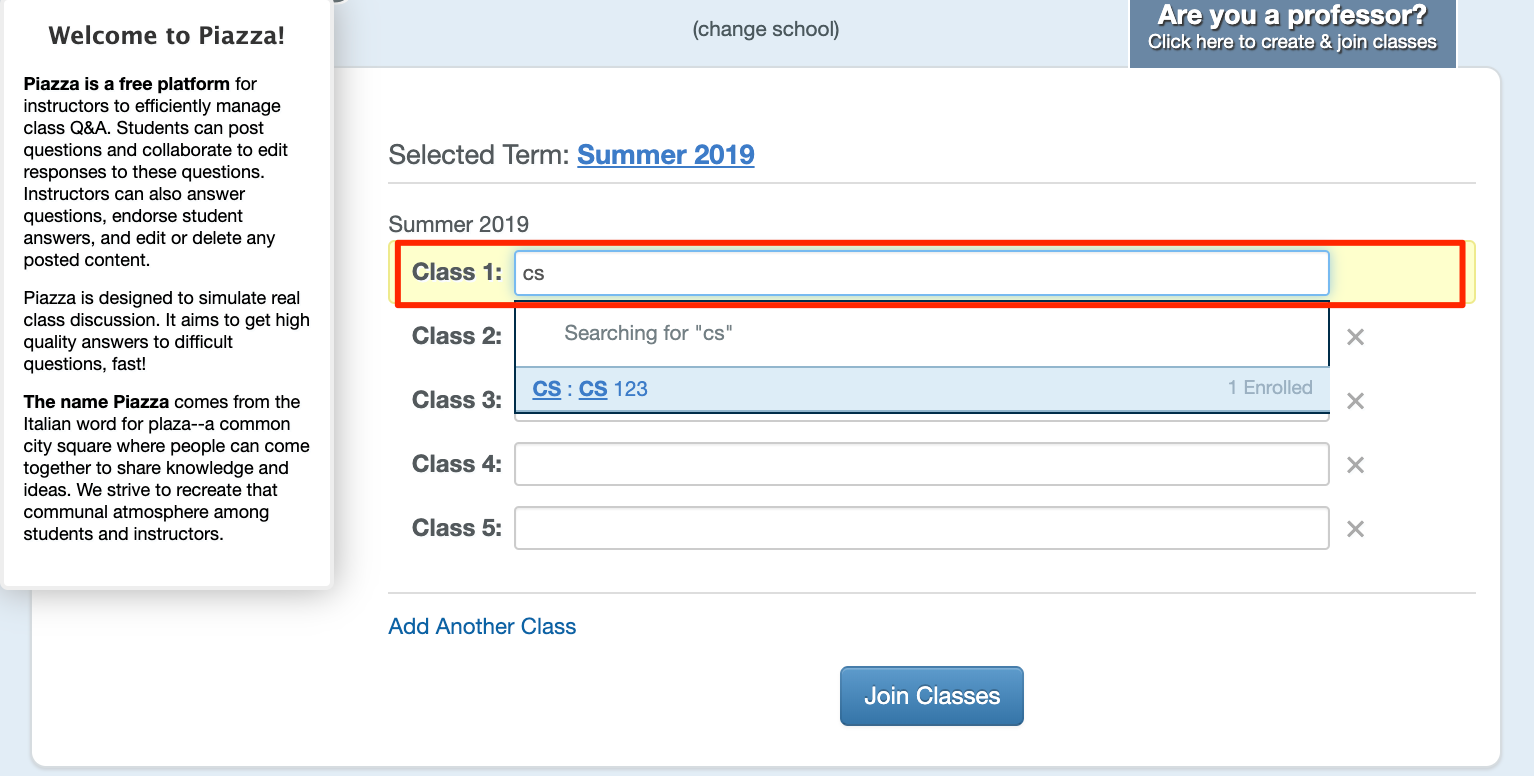
Task: Click the Welcome to Piazza! heading
Action: 166,36
